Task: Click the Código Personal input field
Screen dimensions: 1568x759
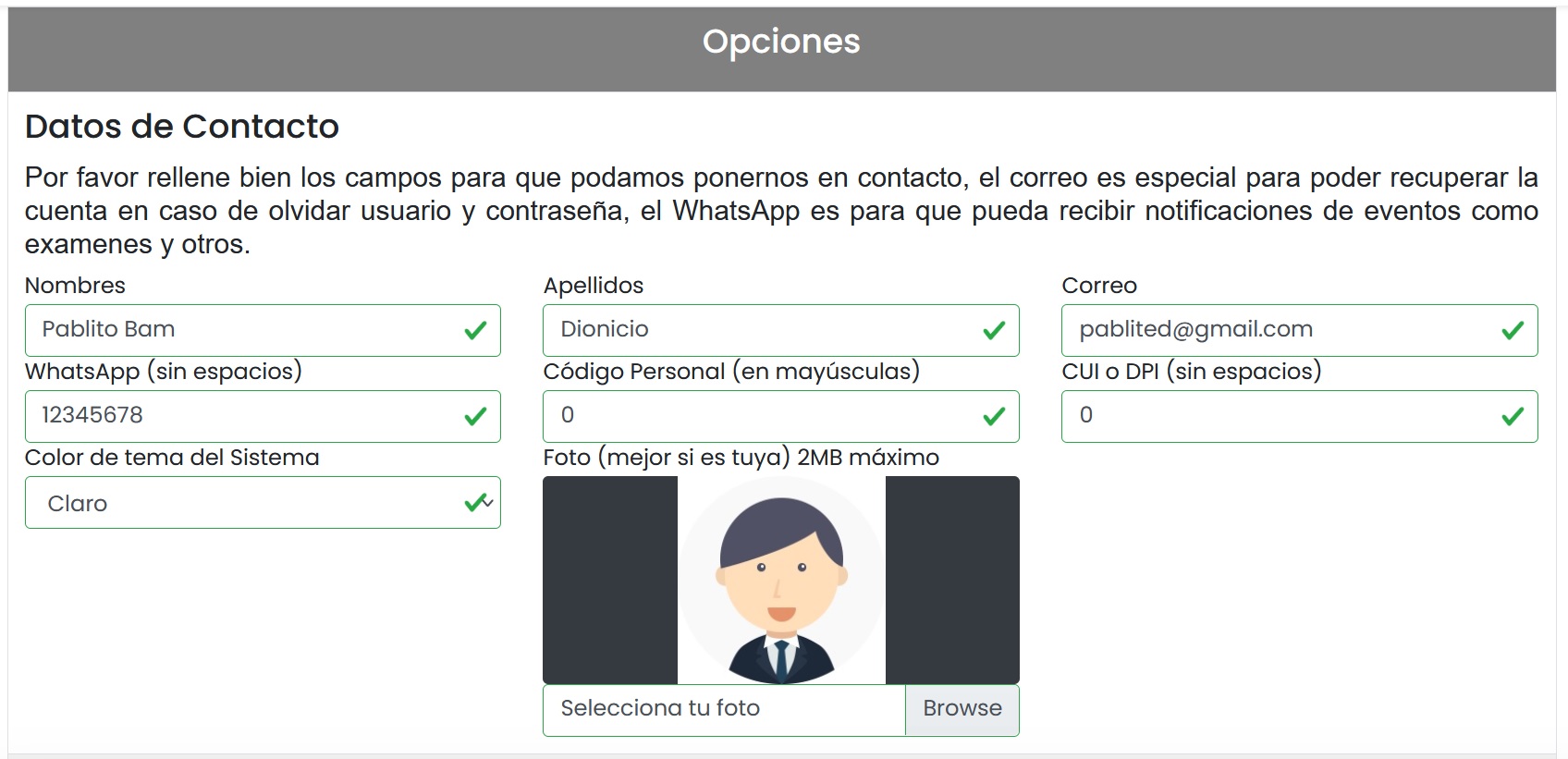Action: click(x=781, y=416)
